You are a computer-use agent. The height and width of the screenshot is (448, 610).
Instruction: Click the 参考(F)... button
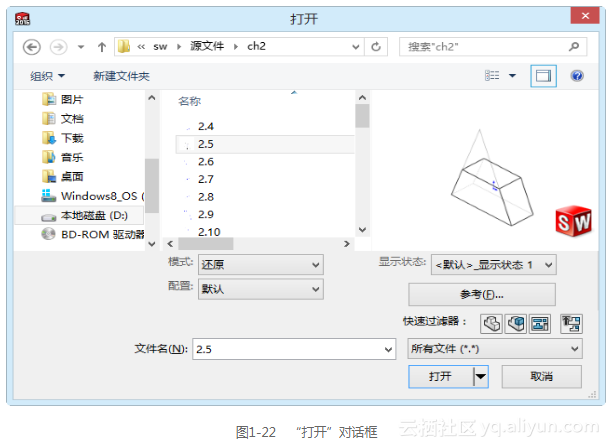[x=482, y=294]
